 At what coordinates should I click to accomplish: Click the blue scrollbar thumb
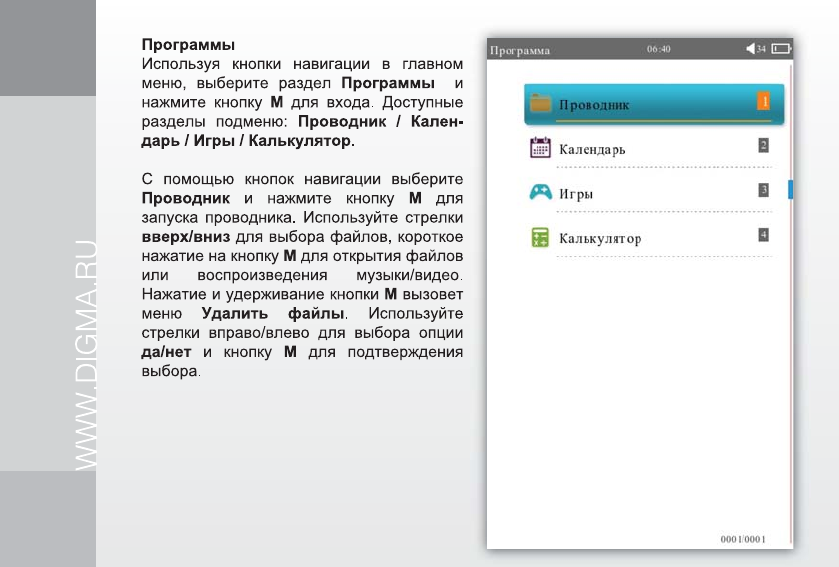pyautogui.click(x=790, y=190)
